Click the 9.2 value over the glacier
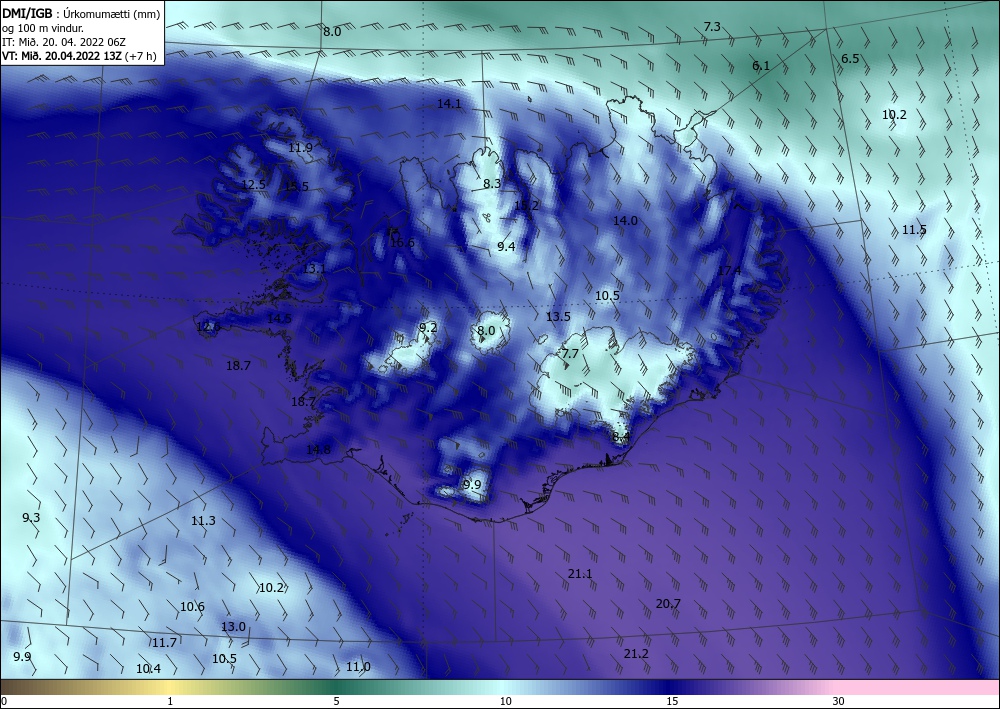Viewport: 1000px width, 709px height. tap(428, 328)
